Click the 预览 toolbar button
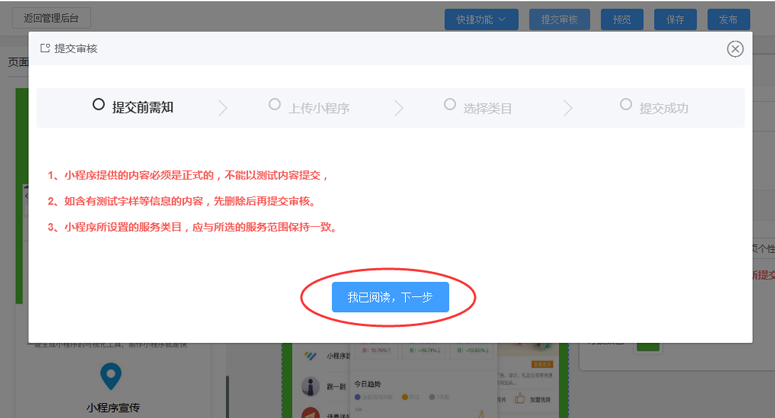 tap(622, 19)
